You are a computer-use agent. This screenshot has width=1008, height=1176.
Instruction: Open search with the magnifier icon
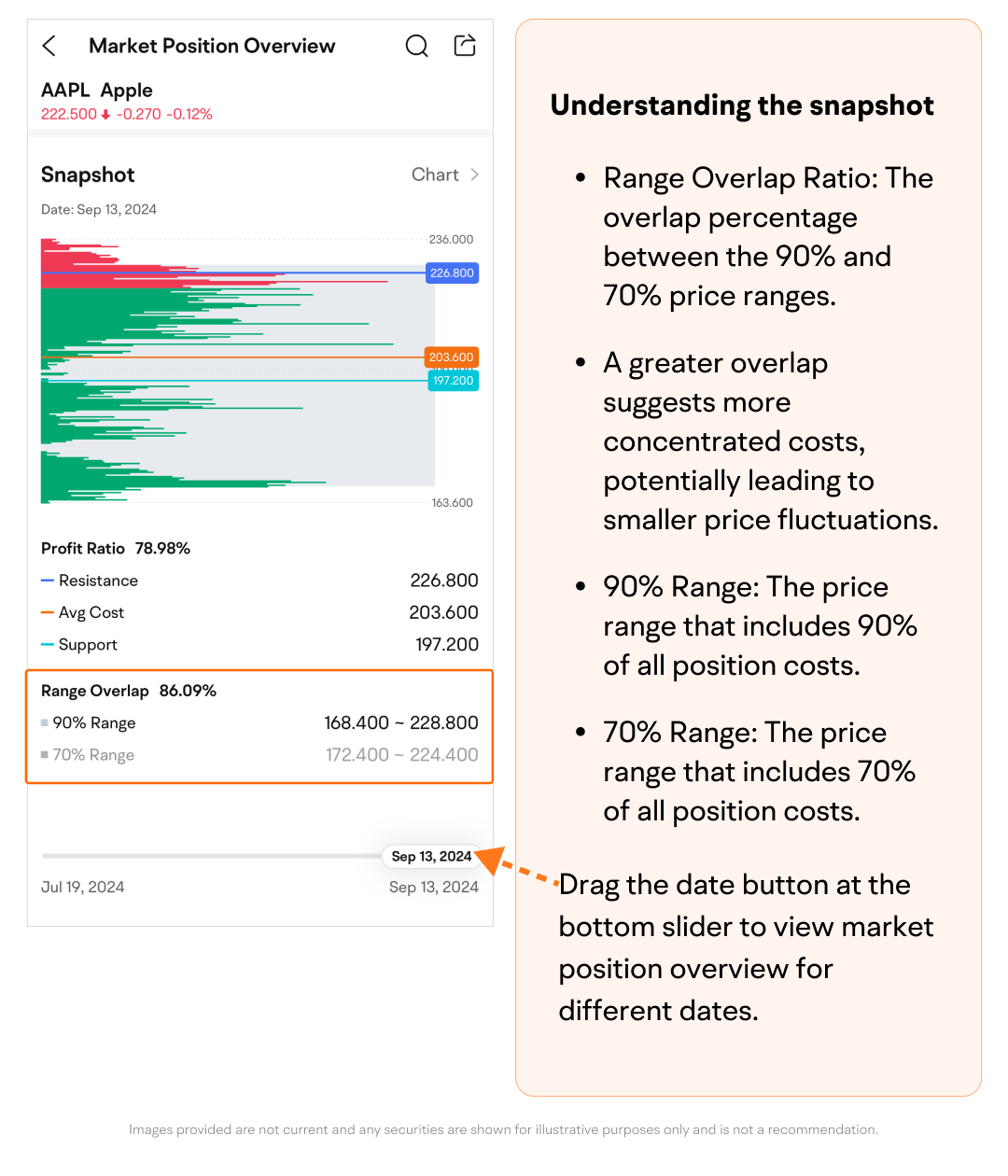[416, 46]
